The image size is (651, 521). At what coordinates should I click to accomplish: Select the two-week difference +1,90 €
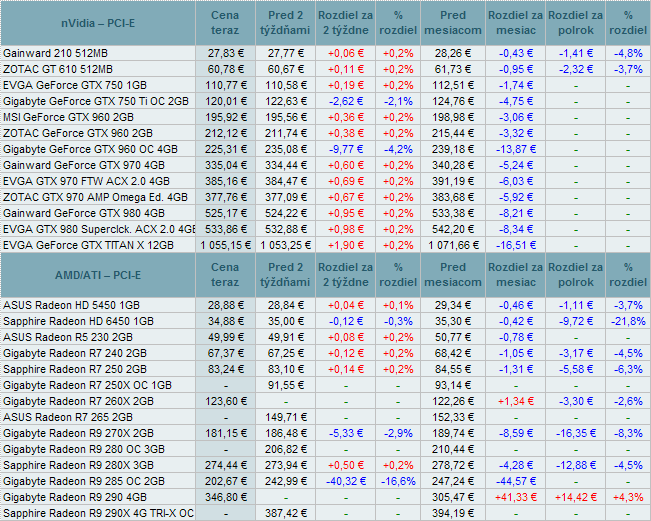click(346, 245)
